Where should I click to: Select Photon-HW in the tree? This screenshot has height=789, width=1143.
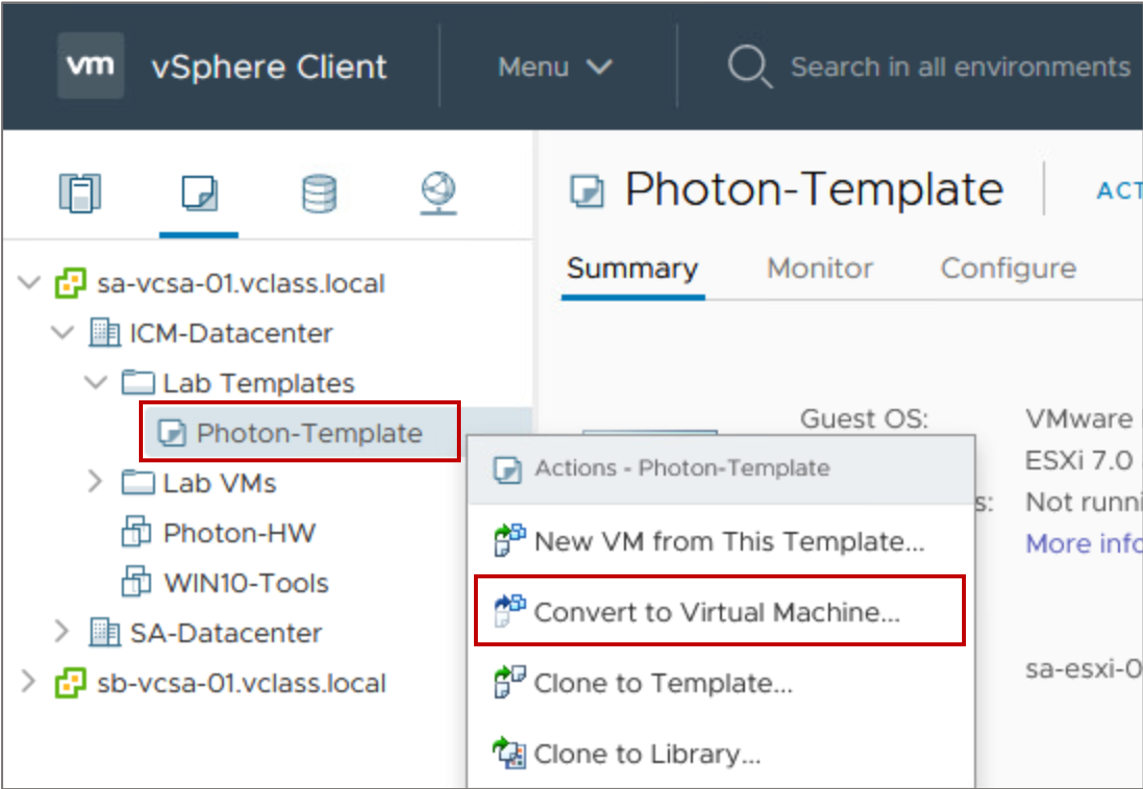click(x=239, y=532)
